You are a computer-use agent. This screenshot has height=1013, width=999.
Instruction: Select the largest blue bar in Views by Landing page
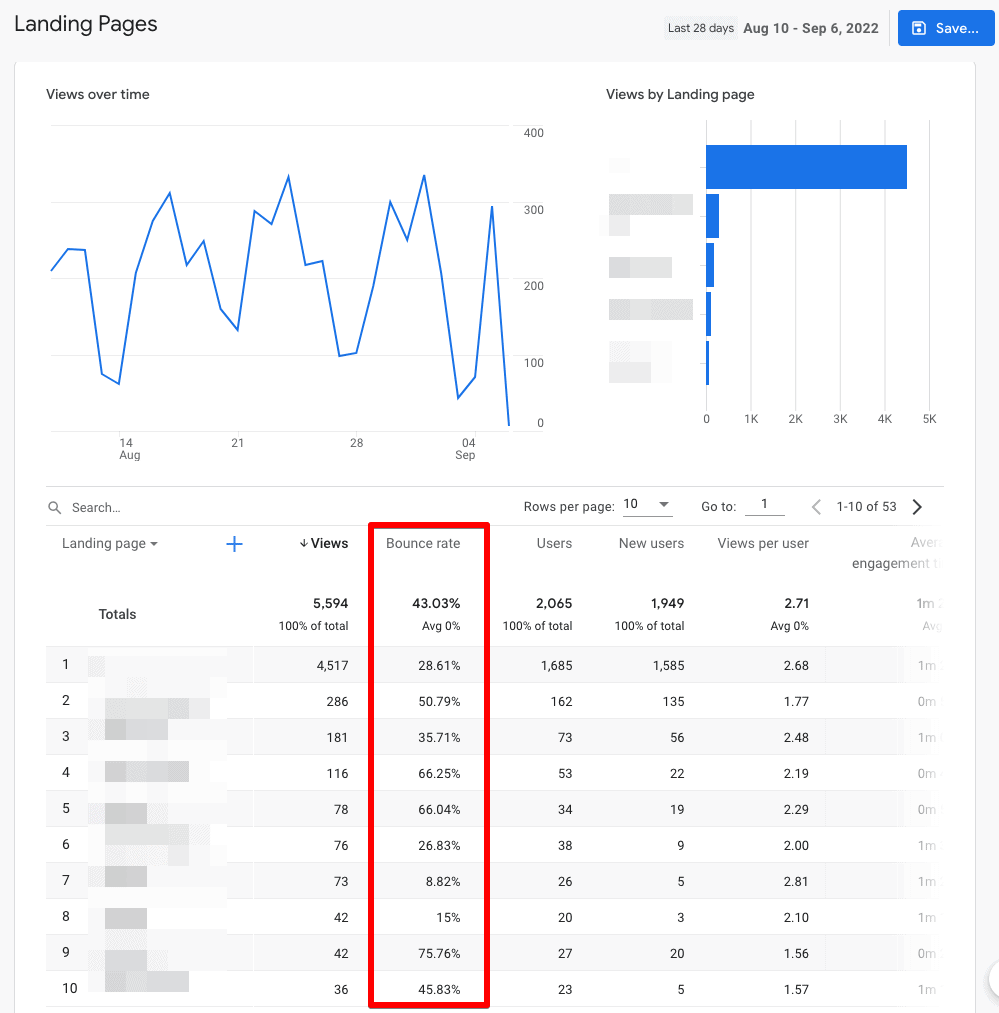point(806,167)
